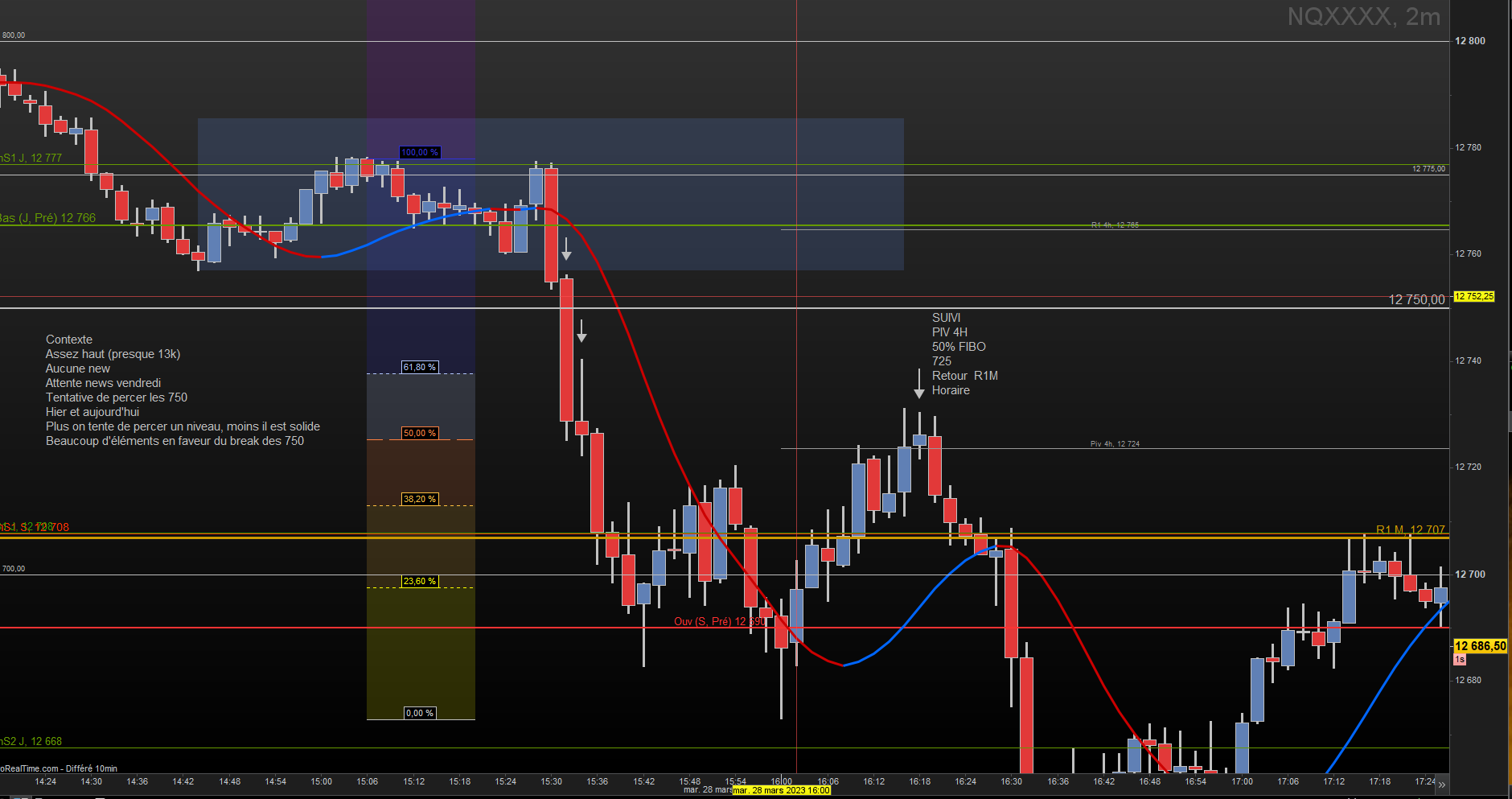This screenshot has height=799, width=1512.
Task: Click the current price label 12 686,50
Action: pos(1480,646)
